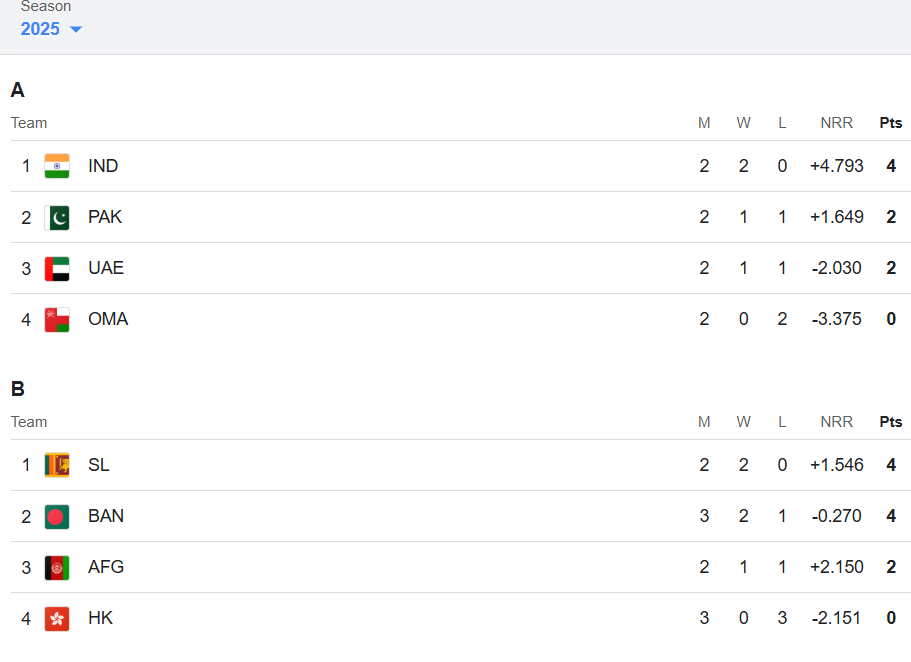The width and height of the screenshot is (911, 662).
Task: Click the W column header in Group B
Action: point(743,421)
